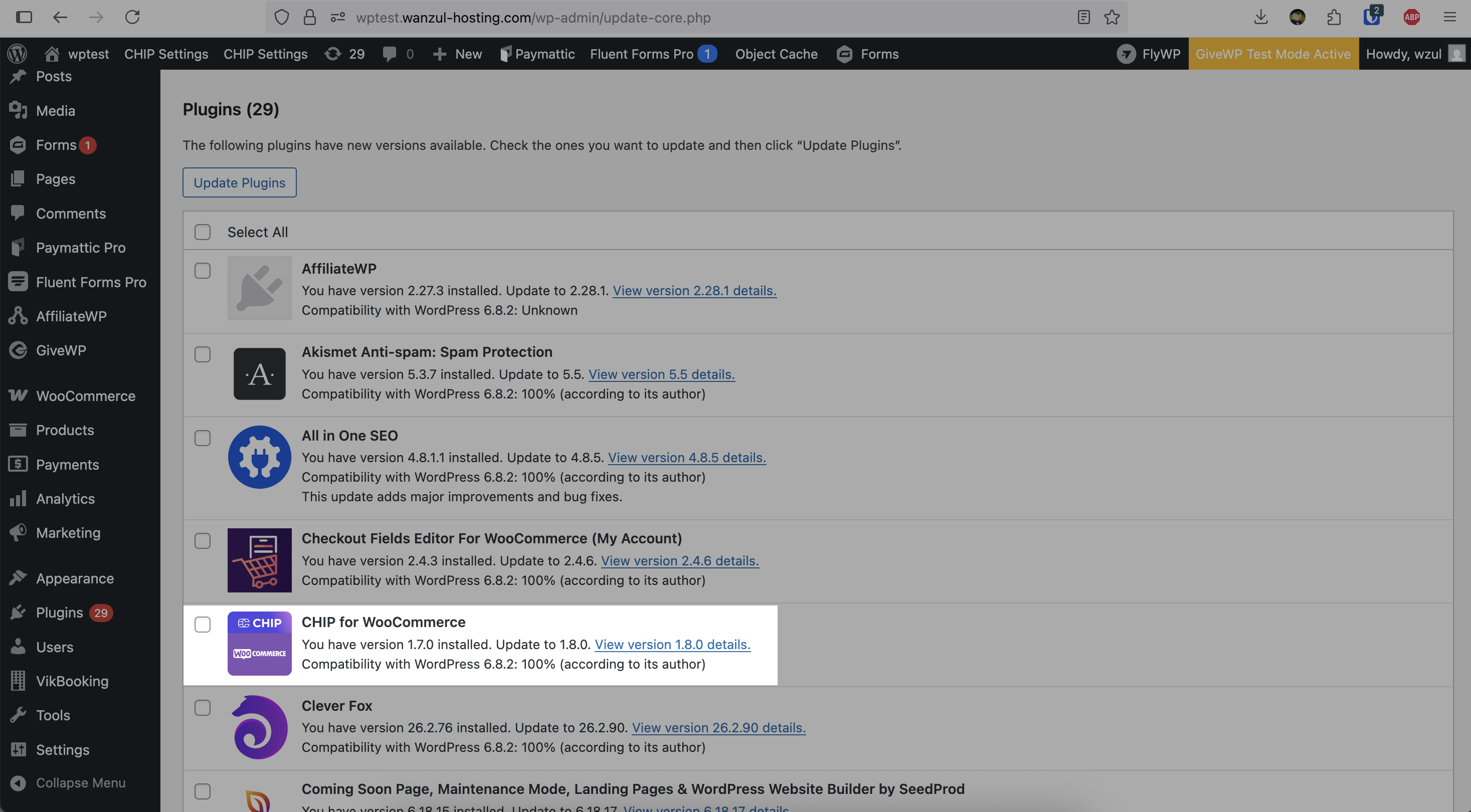Open browser downloads icon
This screenshot has width=1471, height=812.
pyautogui.click(x=1261, y=17)
